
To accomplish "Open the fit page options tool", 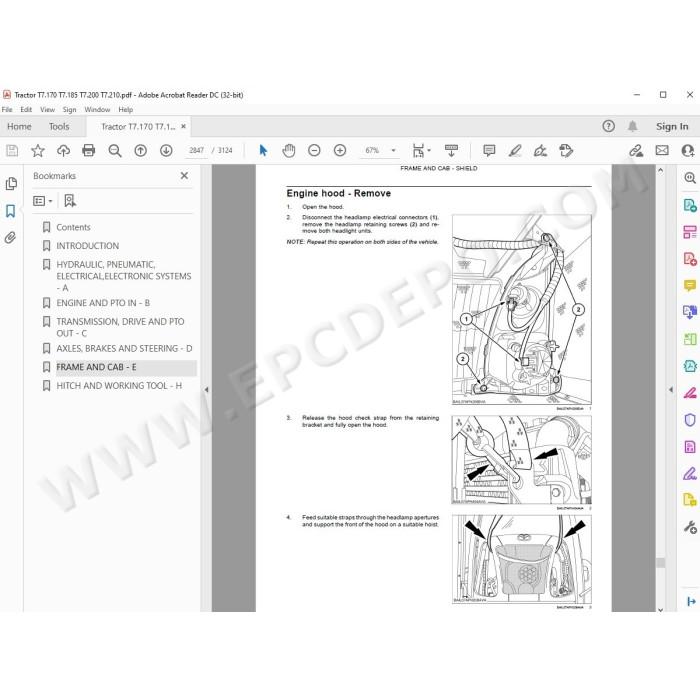I will [421, 151].
